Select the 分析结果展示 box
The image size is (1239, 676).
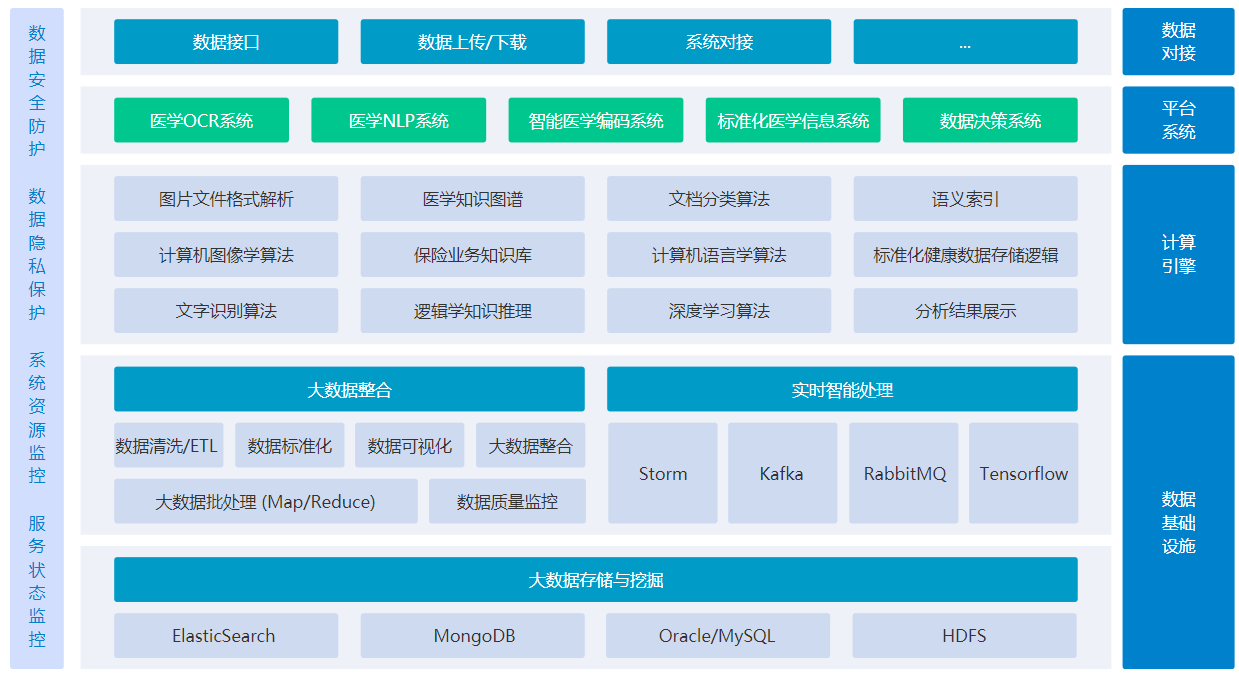pyautogui.click(x=965, y=311)
